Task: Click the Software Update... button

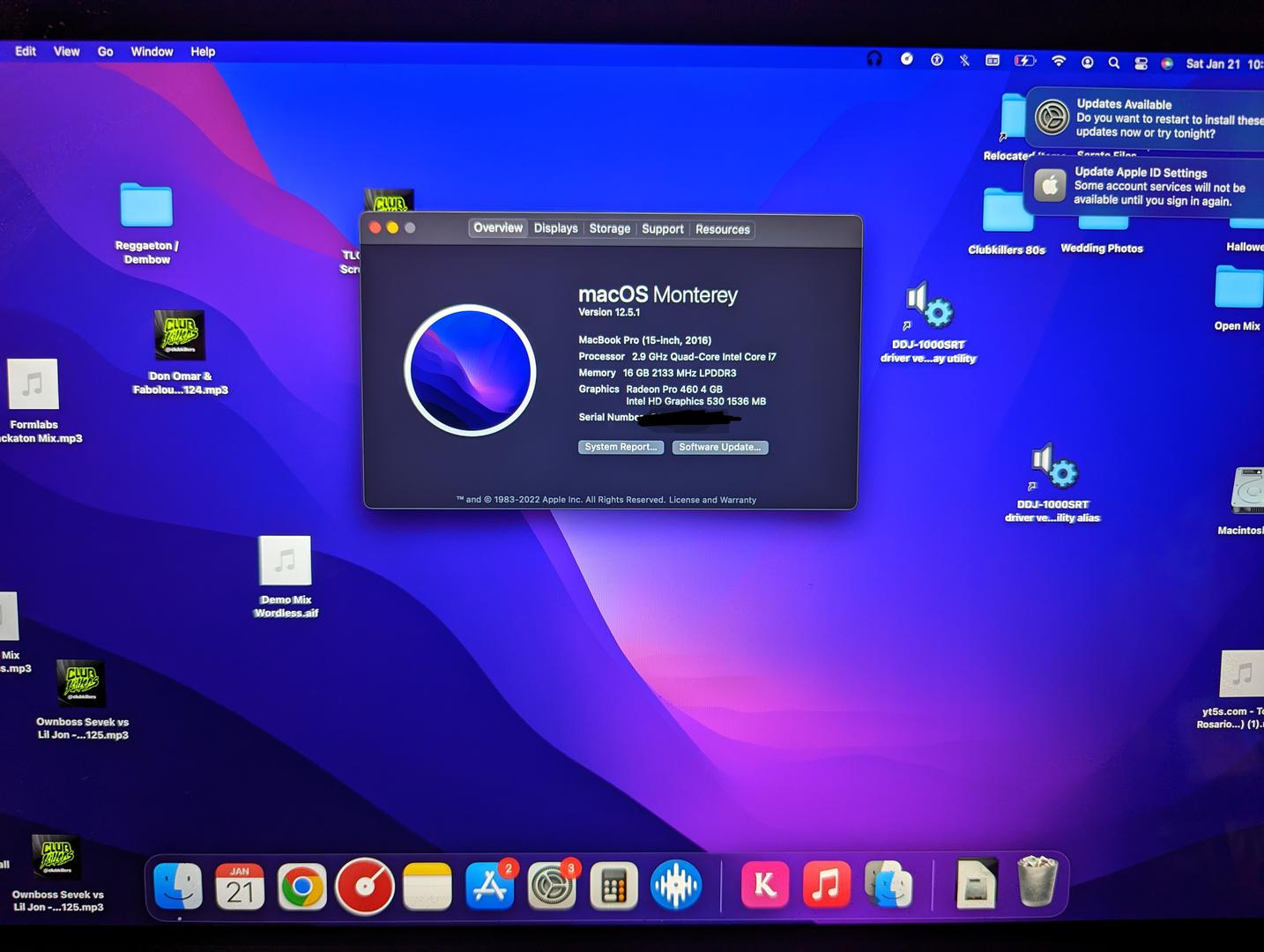Action: pos(720,447)
